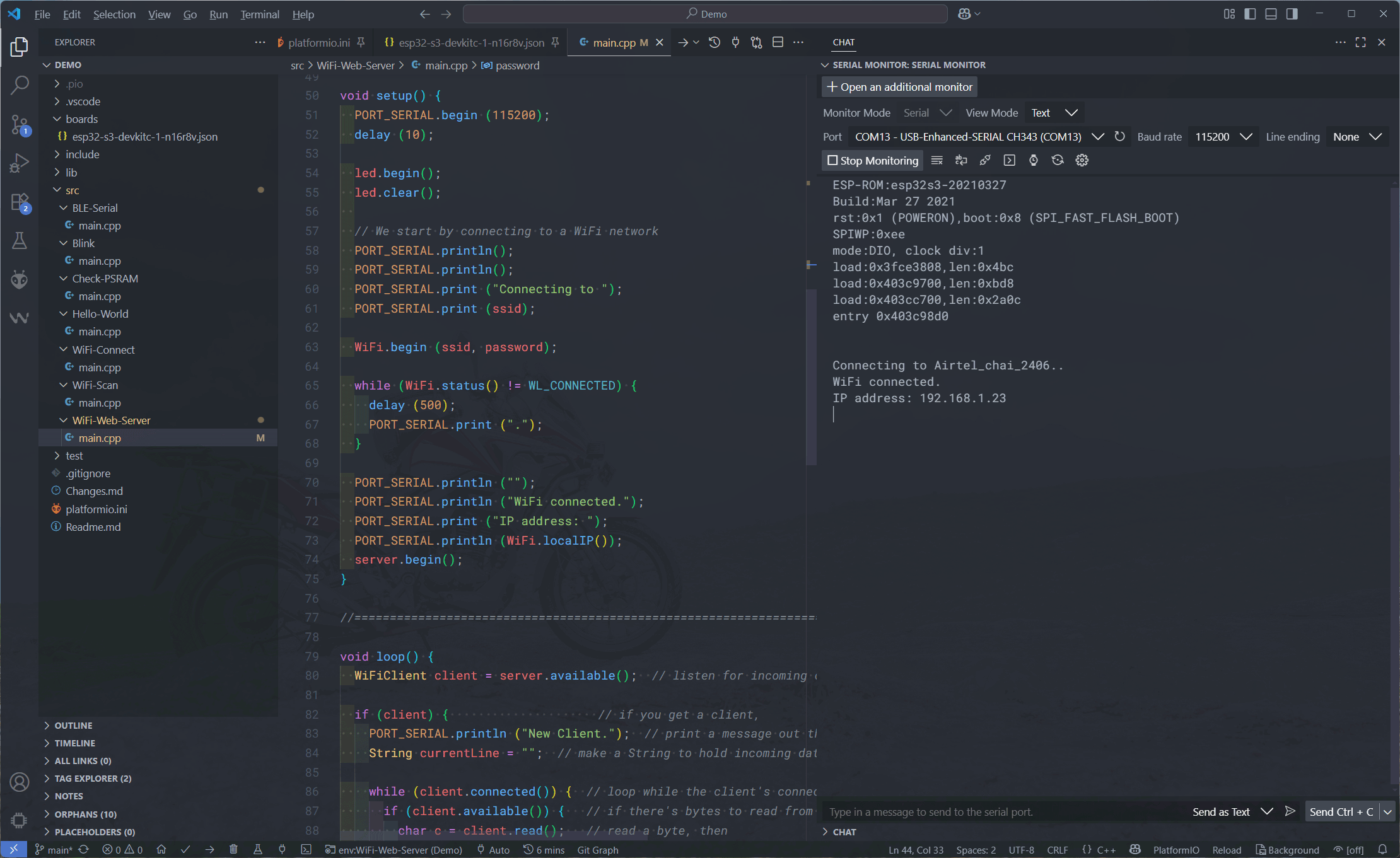Viewport: 1400px width, 858px height.
Task: Open PlatformIO terminal icon in status bar
Action: [306, 850]
